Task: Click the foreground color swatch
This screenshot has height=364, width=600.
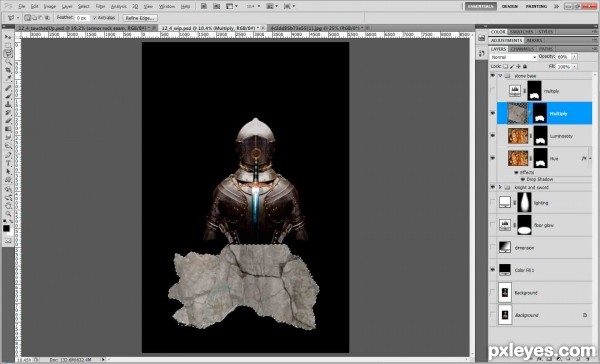Action: click(7, 229)
